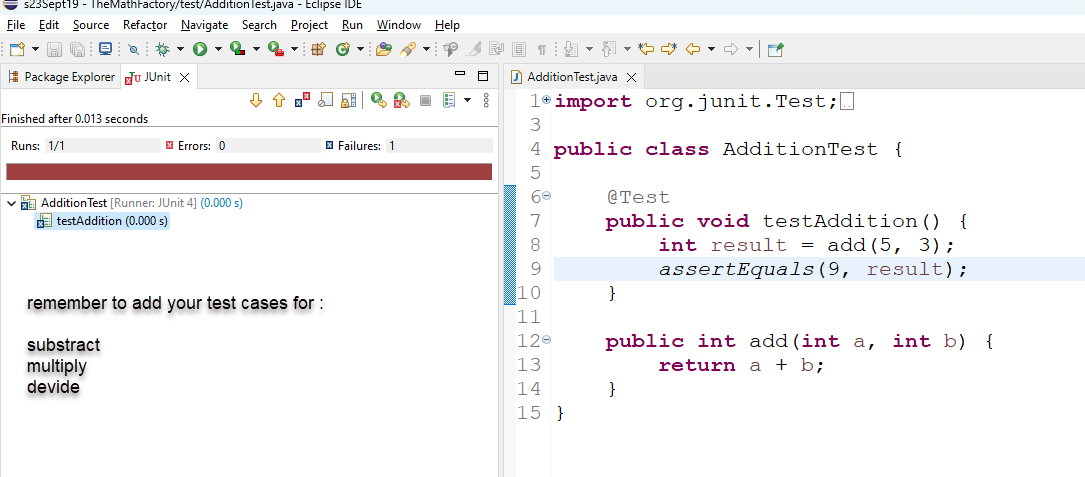Expand folded imports on line 1
Screen dimensions: 1085x477
[x=547, y=100]
